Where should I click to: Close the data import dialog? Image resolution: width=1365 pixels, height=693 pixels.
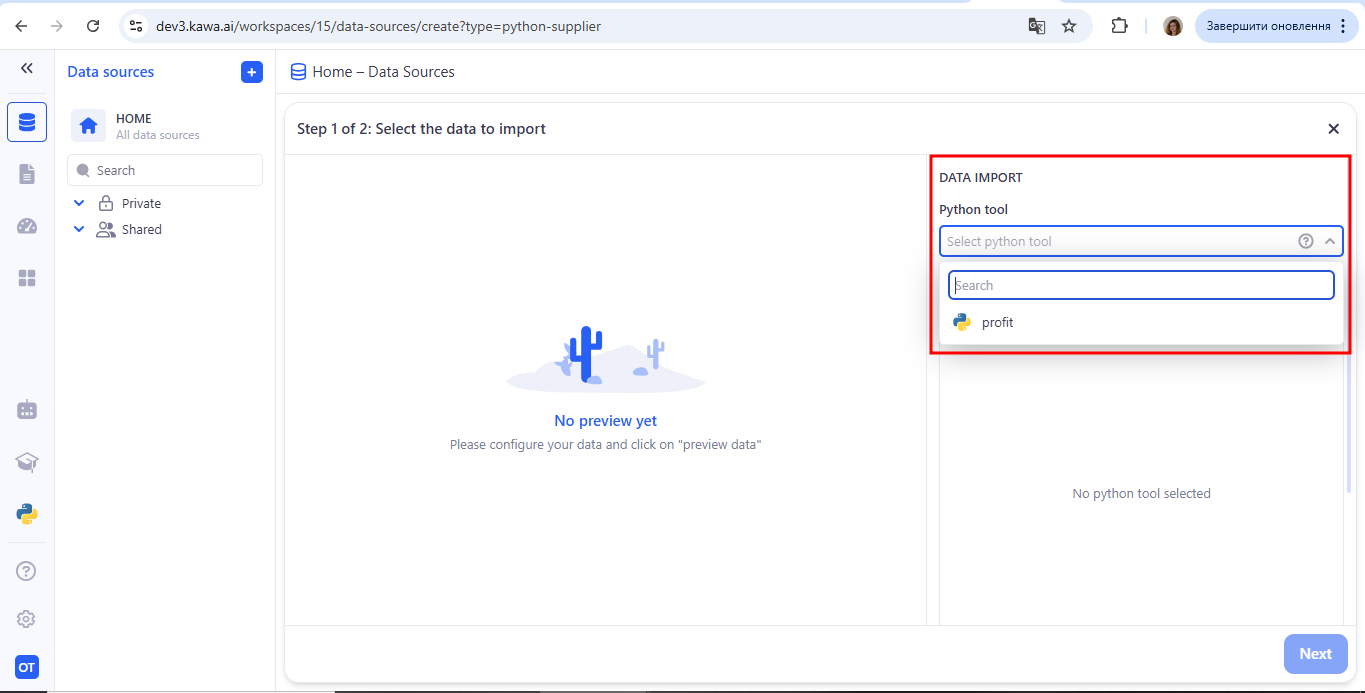(x=1333, y=129)
